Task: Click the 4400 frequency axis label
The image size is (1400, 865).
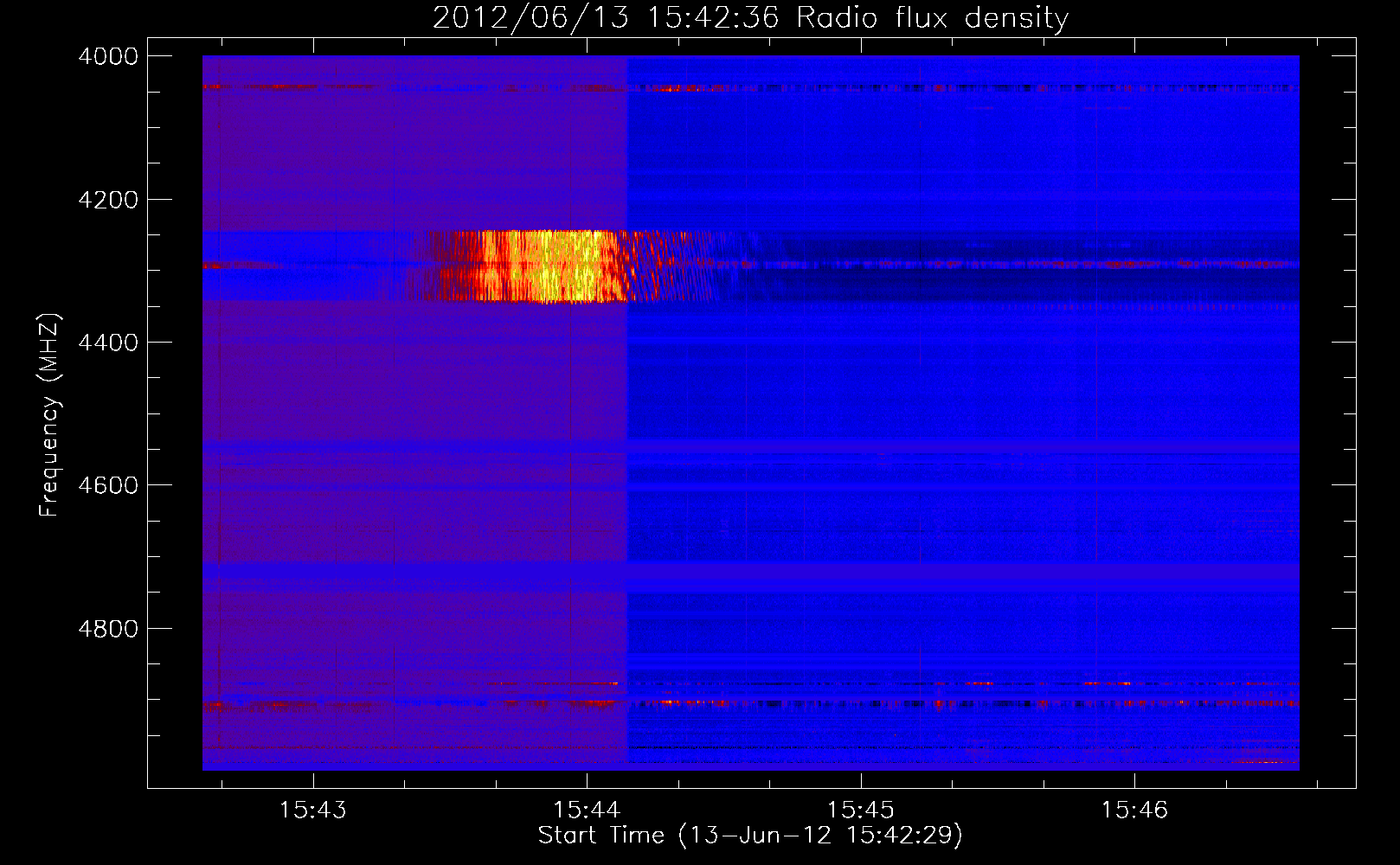Action: (108, 343)
